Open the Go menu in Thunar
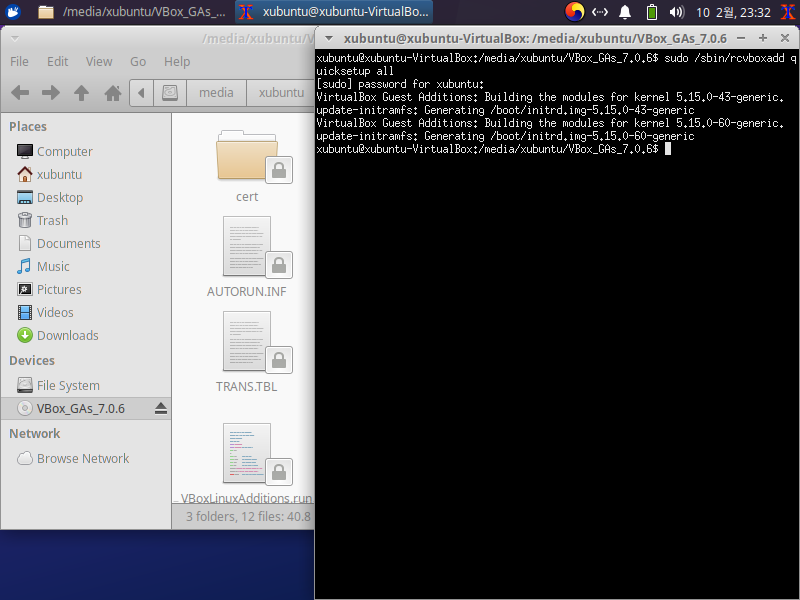The height and width of the screenshot is (600, 800). pos(138,62)
